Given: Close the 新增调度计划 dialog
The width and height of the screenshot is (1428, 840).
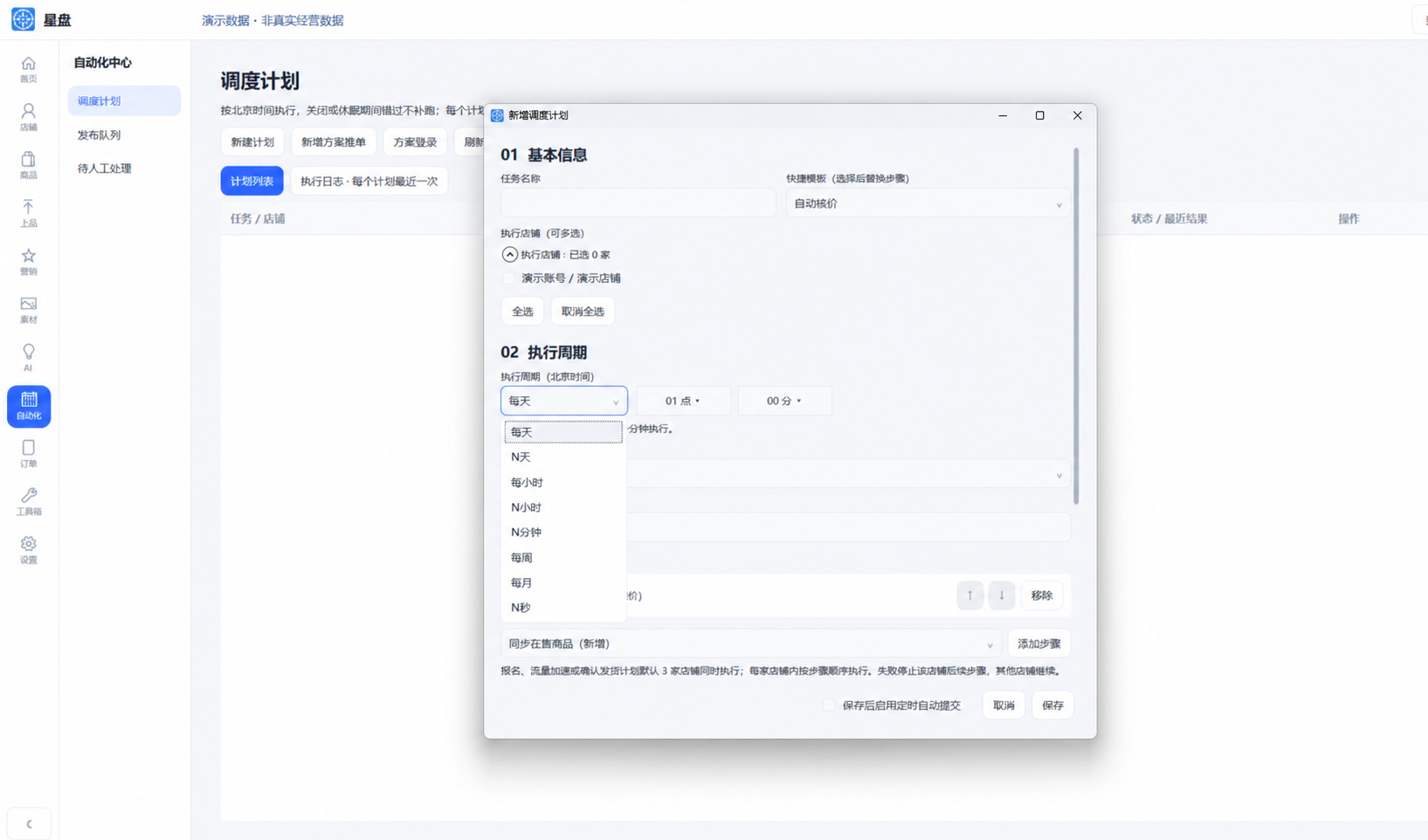Looking at the screenshot, I should pos(1077,115).
